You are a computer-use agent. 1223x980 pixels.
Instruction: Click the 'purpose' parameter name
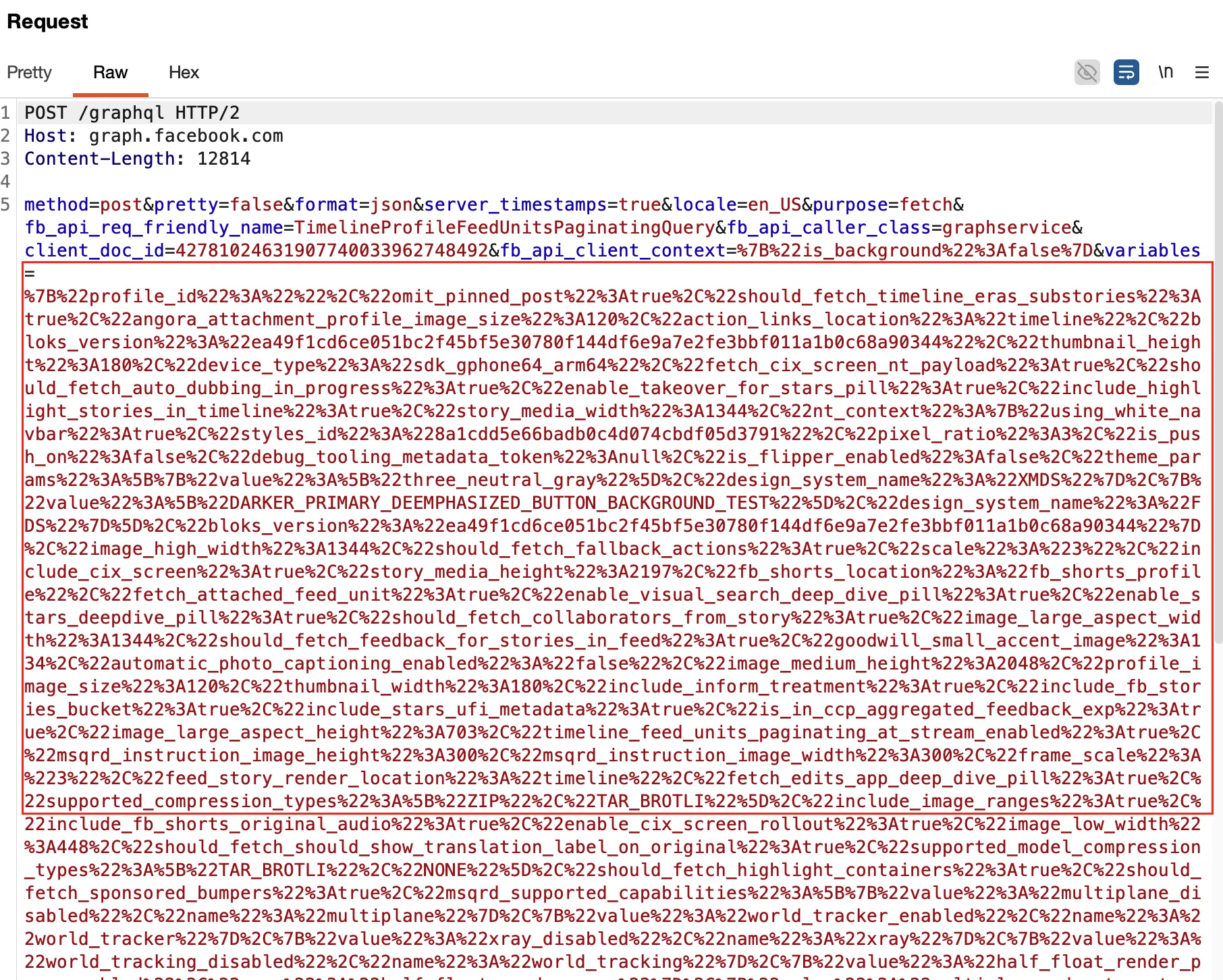(x=850, y=205)
